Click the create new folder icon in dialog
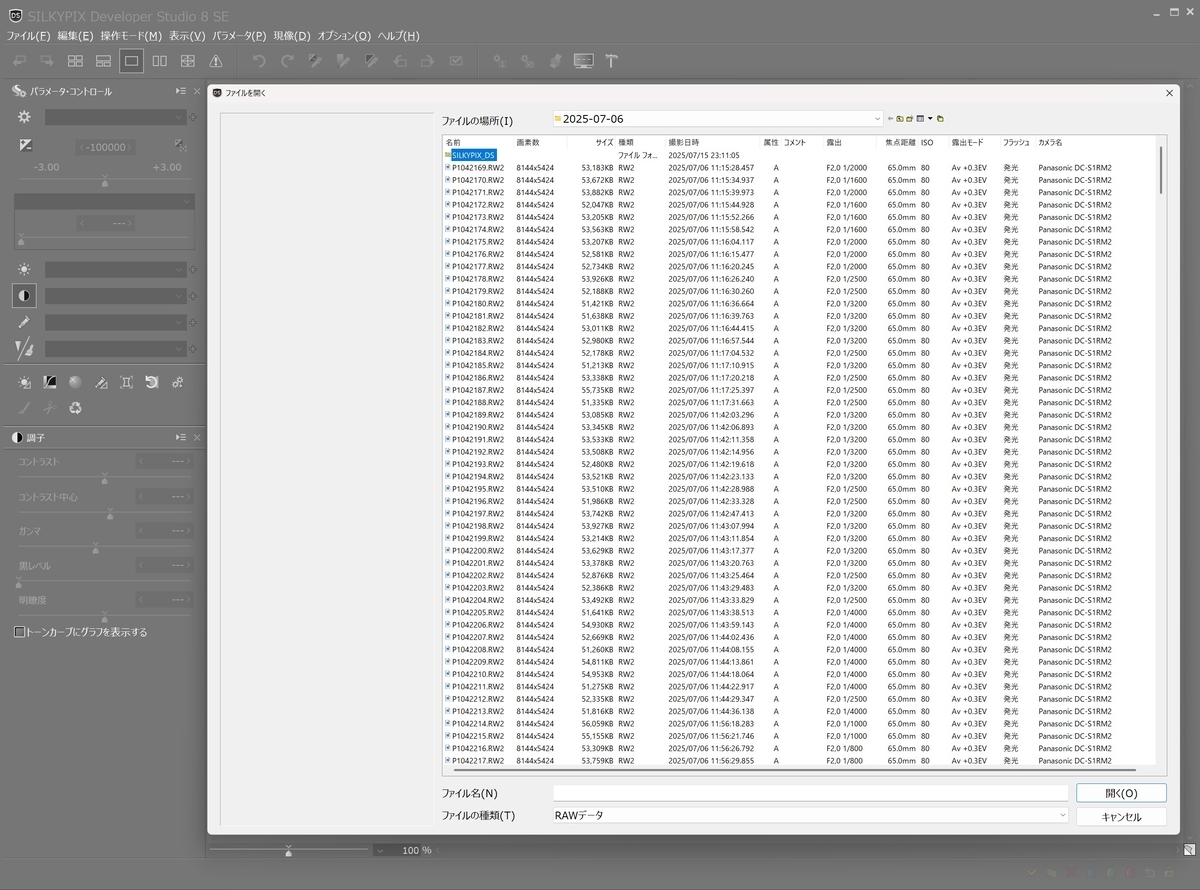This screenshot has width=1200, height=890. point(911,118)
